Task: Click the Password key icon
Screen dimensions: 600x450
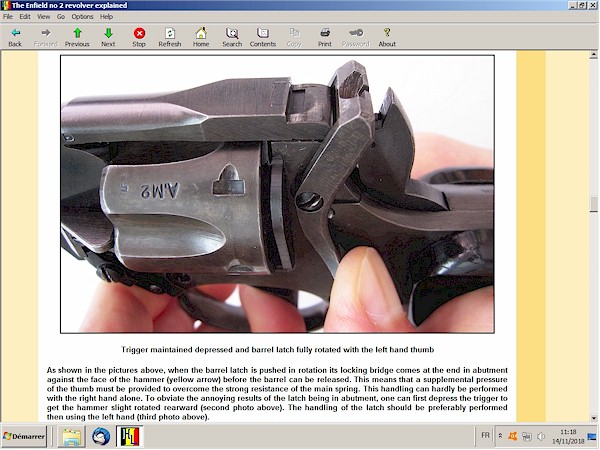Action: point(356,38)
